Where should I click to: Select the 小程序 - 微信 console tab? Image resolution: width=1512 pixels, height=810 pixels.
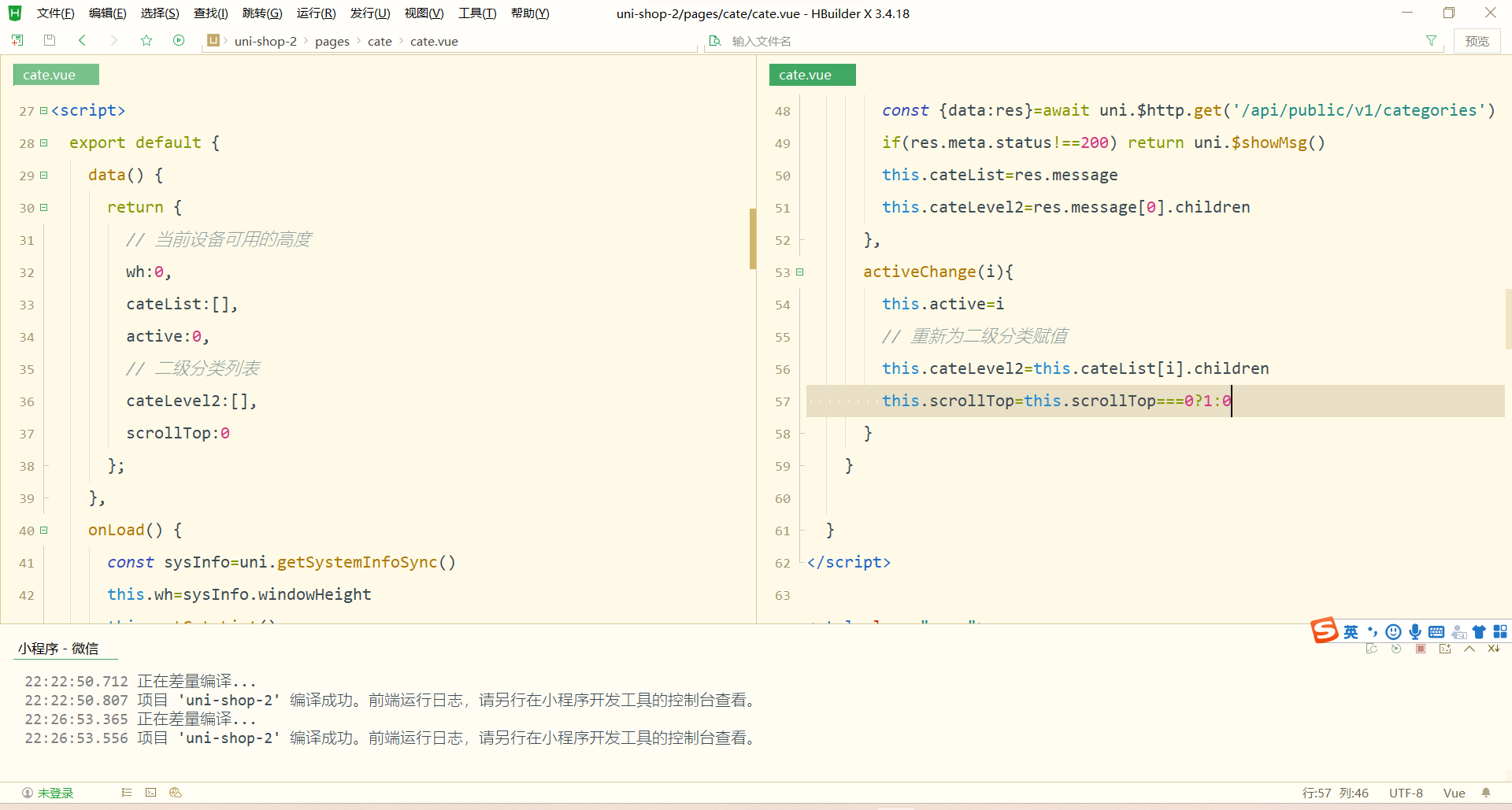[x=58, y=649]
